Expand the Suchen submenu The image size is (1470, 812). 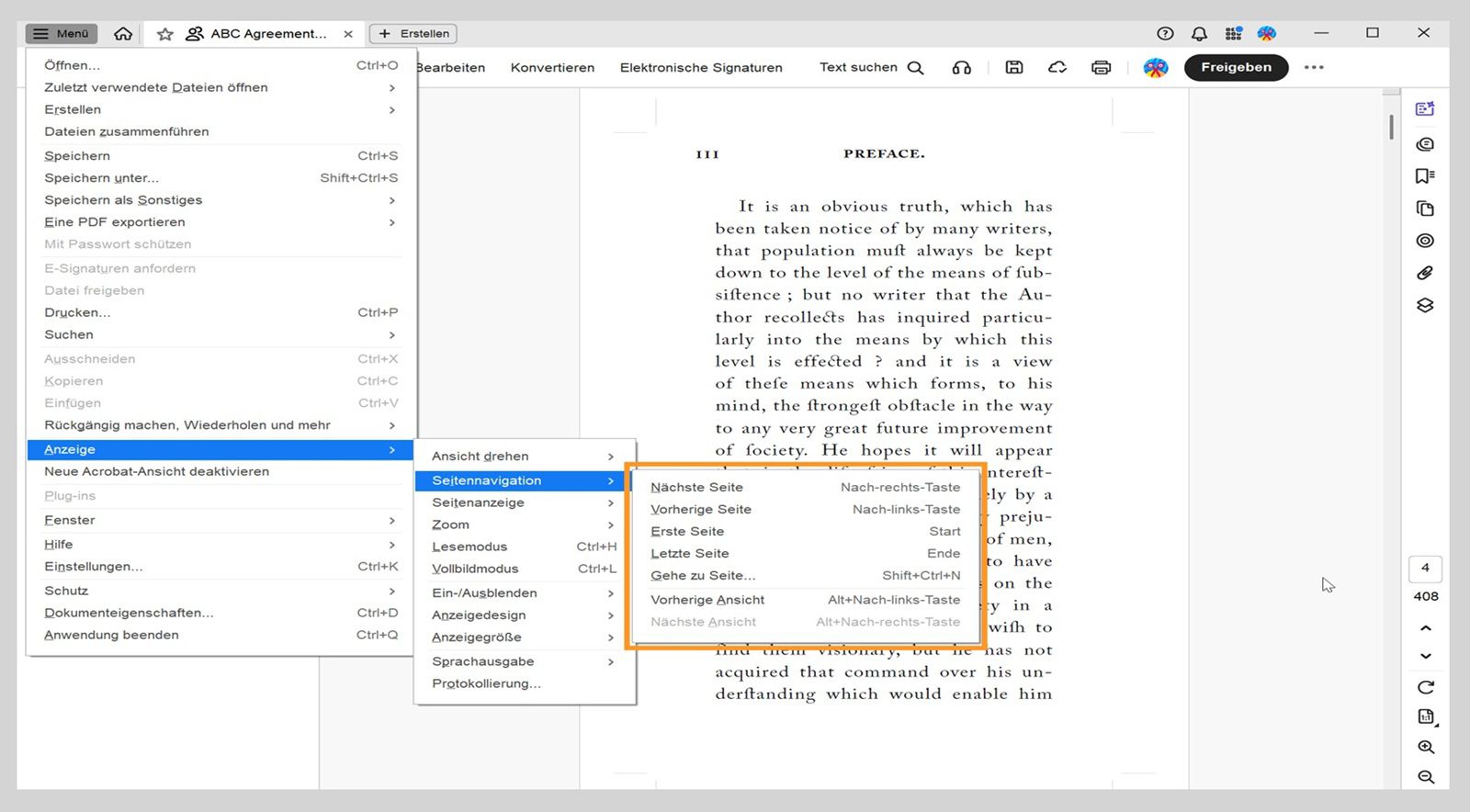tap(220, 334)
